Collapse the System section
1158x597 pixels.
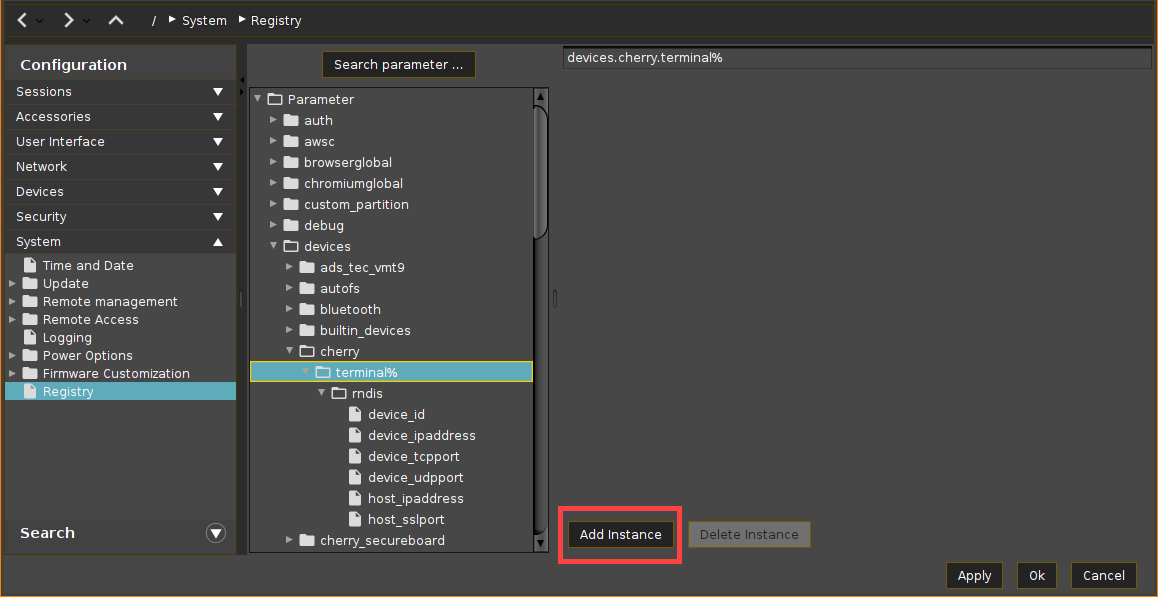[x=217, y=242]
